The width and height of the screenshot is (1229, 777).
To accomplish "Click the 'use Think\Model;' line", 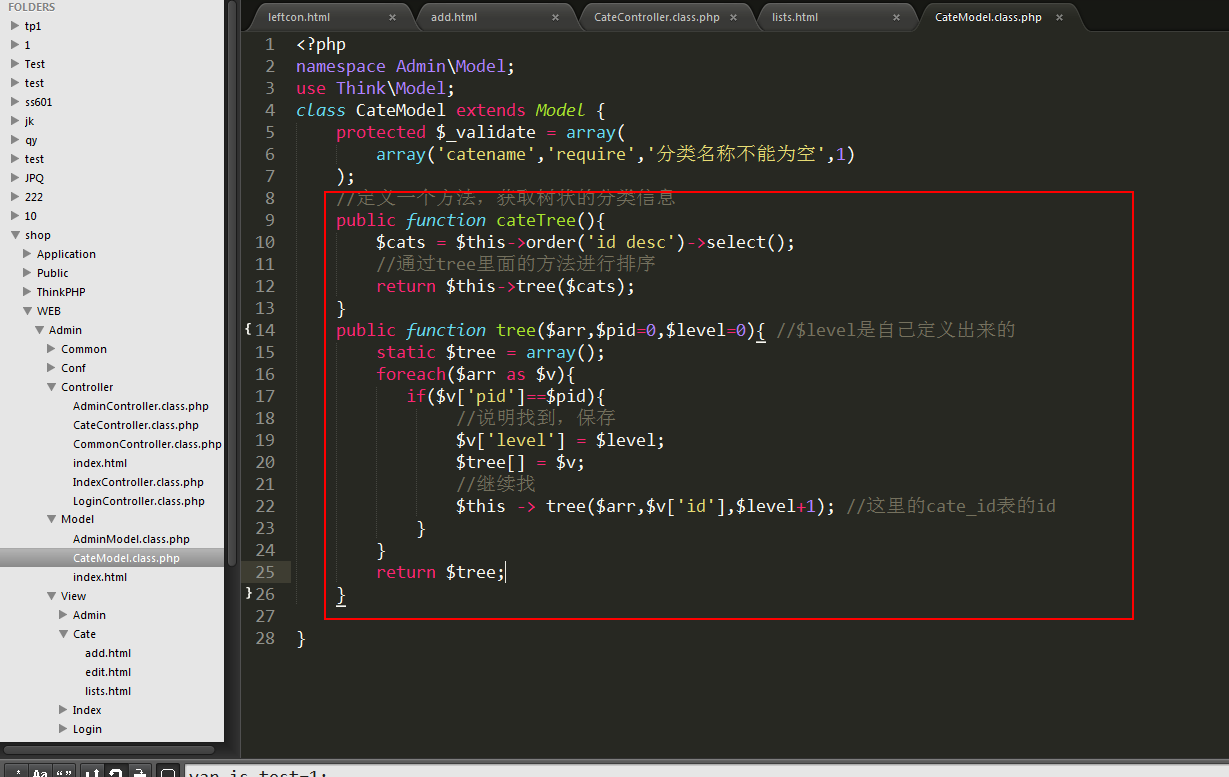I will pos(375,88).
